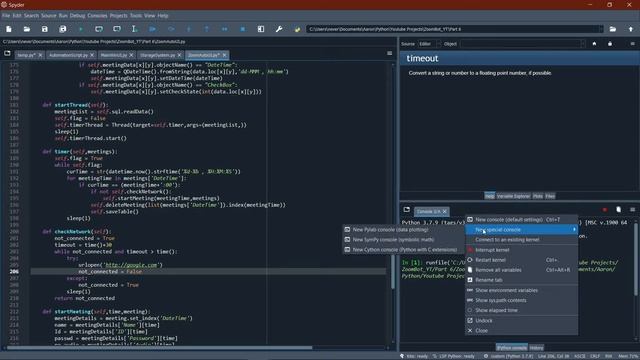Open the Tools menu
The height and width of the screenshot is (360, 640).
point(136,16)
